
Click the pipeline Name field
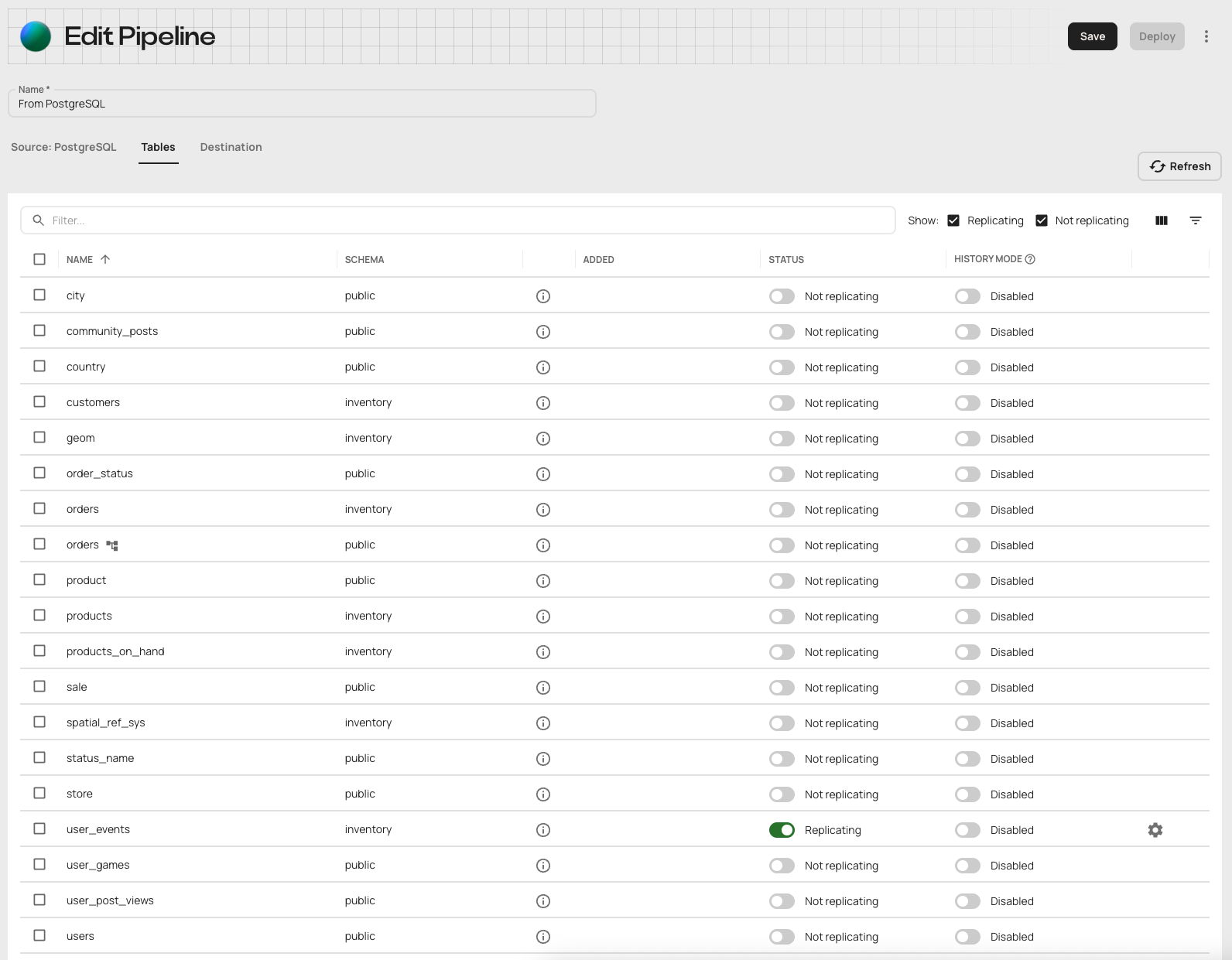[x=302, y=104]
